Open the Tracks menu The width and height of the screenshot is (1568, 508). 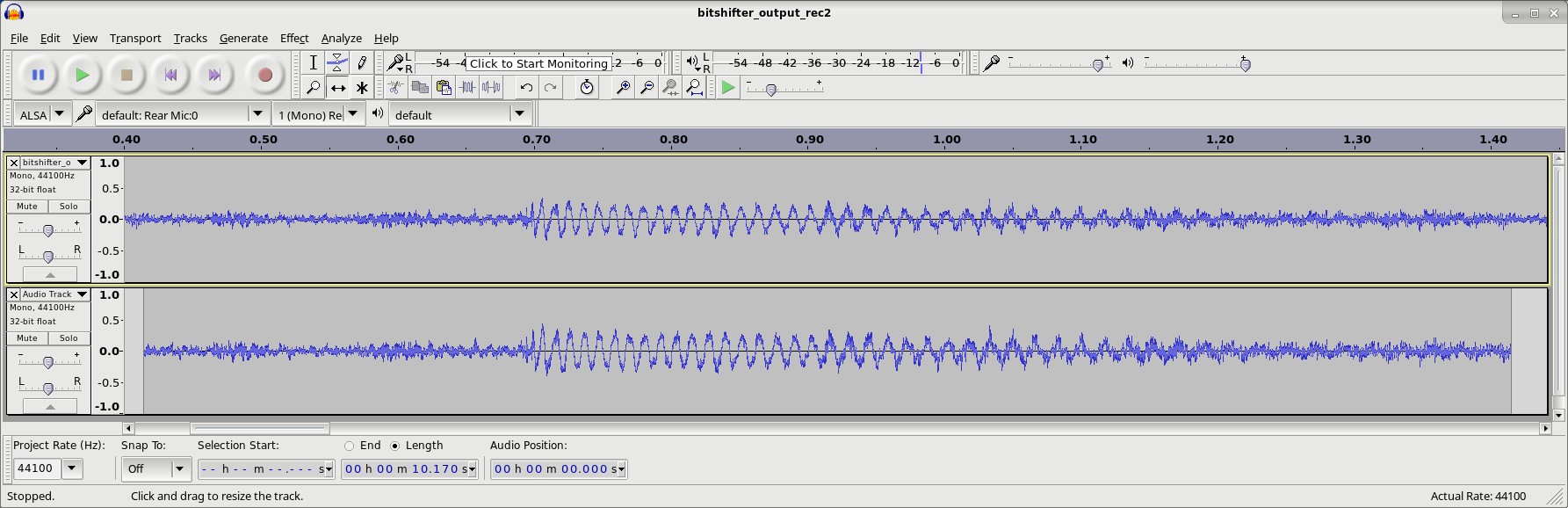click(190, 39)
